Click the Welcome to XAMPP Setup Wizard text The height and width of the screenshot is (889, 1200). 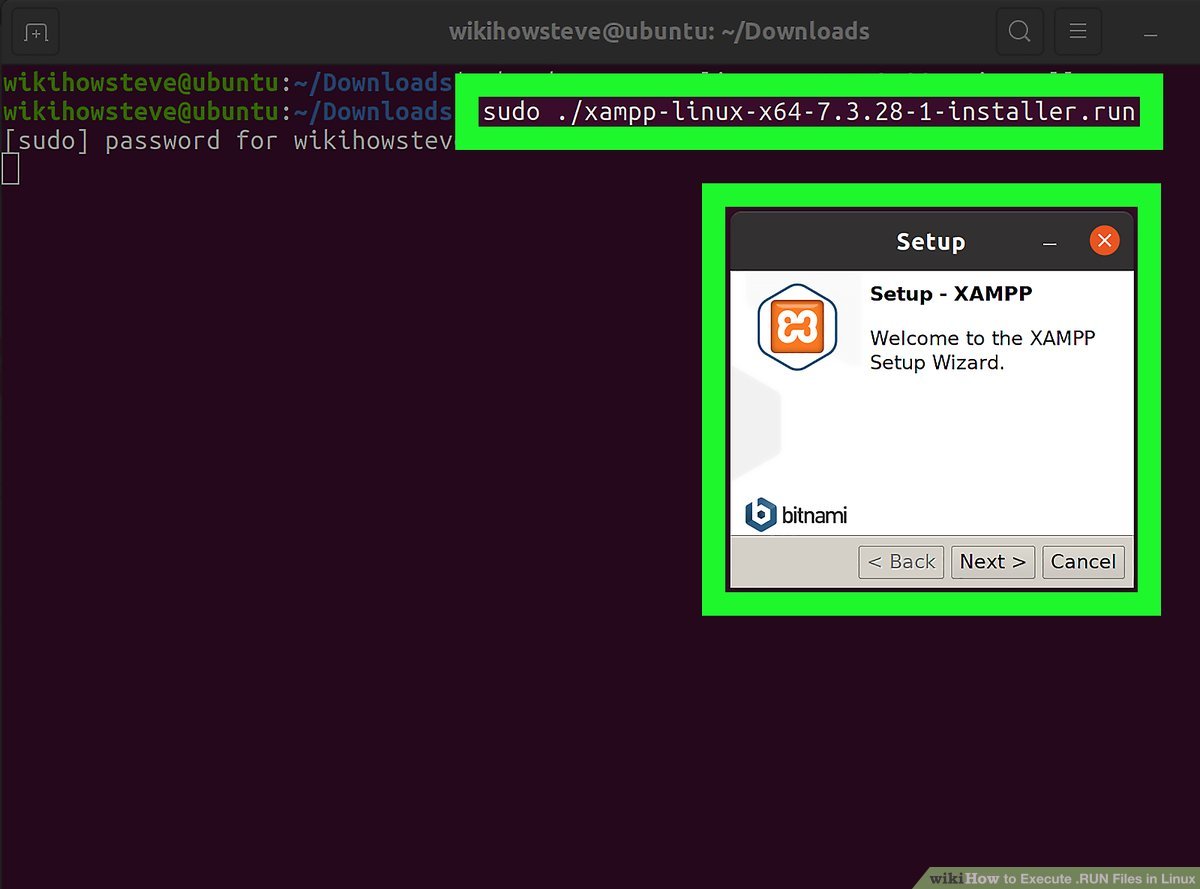982,350
